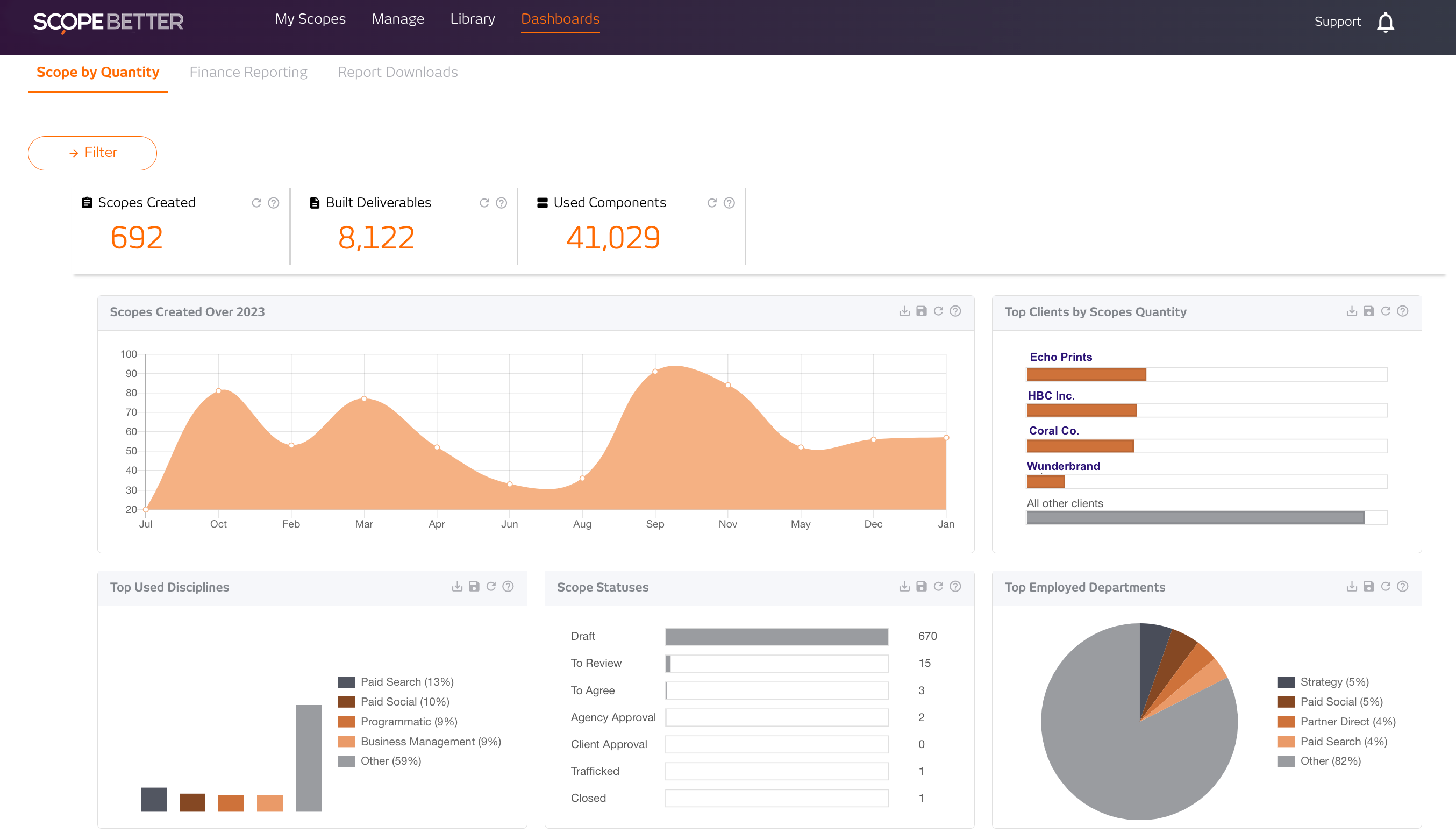The height and width of the screenshot is (840, 1456).
Task: Select the Draft status bar
Action: (x=776, y=636)
